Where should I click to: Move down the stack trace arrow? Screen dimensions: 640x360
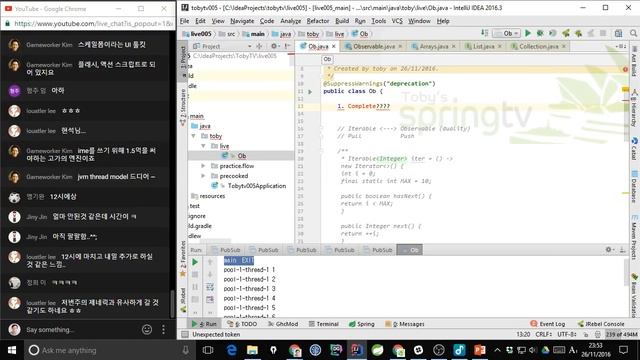coord(210,275)
